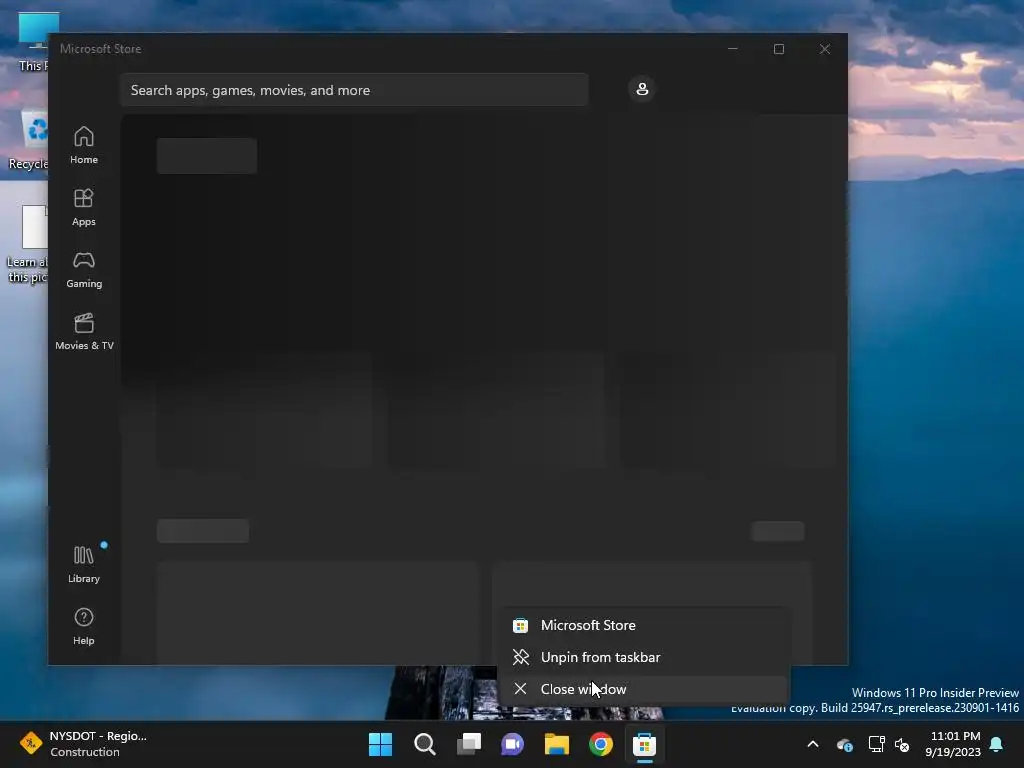The height and width of the screenshot is (768, 1024).
Task: Go to the Gaming section
Action: [84, 270]
